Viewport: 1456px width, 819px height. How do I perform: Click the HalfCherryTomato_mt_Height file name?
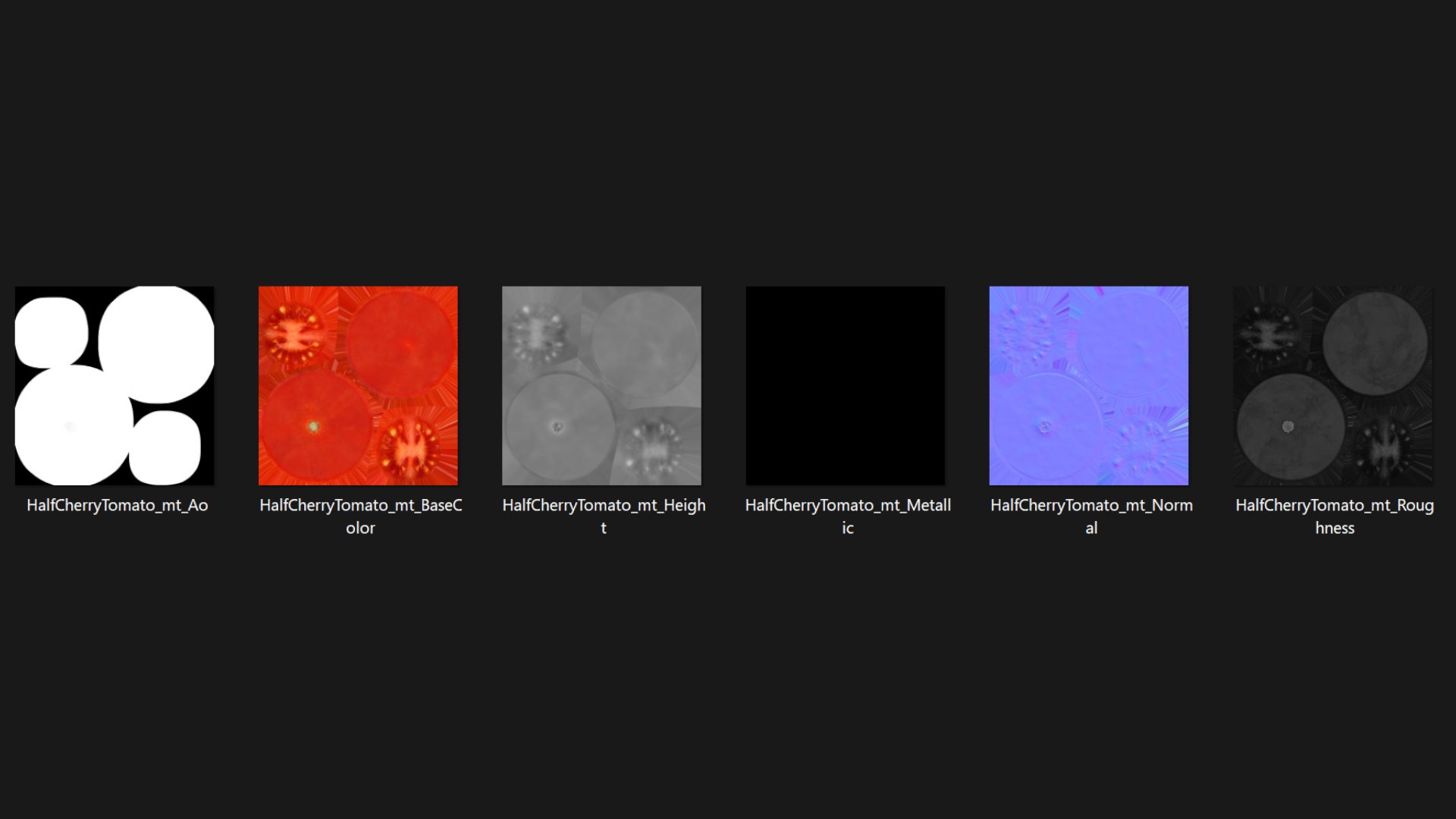click(x=604, y=516)
